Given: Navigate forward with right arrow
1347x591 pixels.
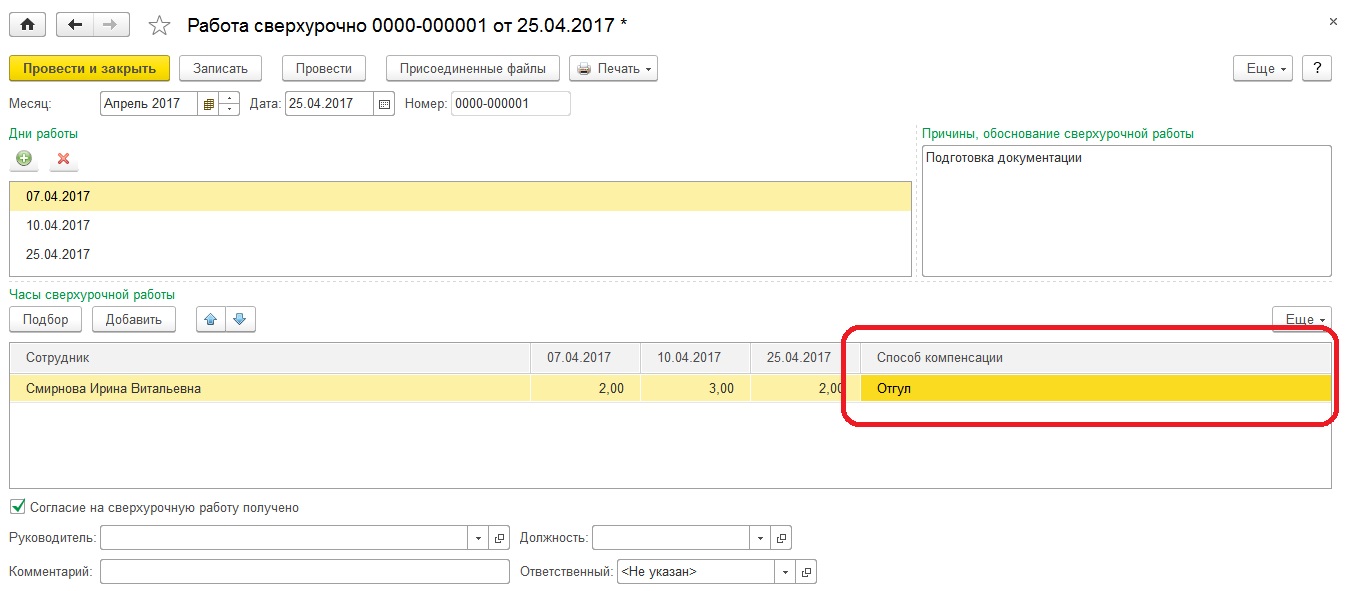Looking at the screenshot, I should [111, 24].
